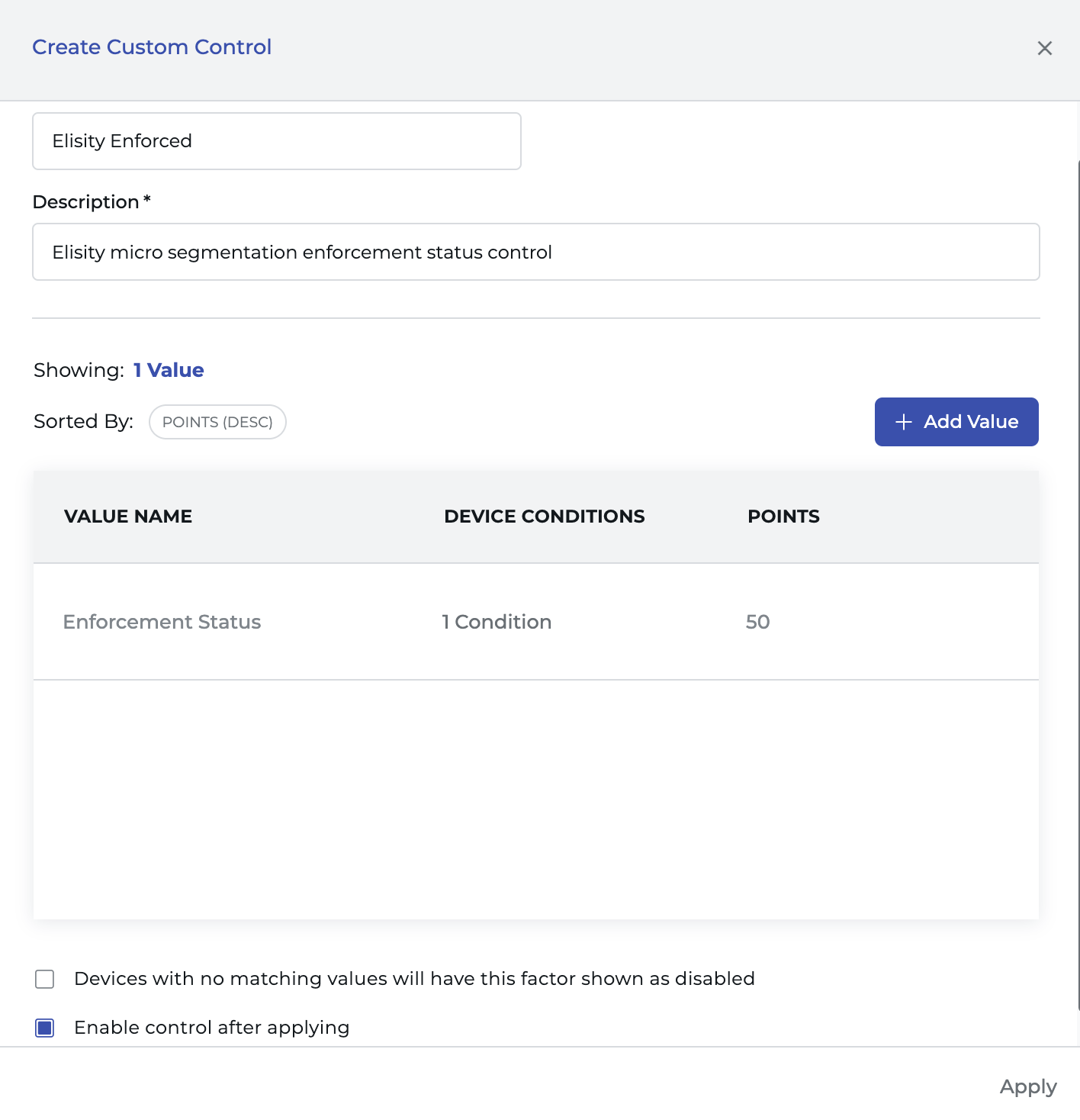Viewport: 1080px width, 1120px height.
Task: Click the plus icon on Add Value
Action: pyautogui.click(x=904, y=422)
